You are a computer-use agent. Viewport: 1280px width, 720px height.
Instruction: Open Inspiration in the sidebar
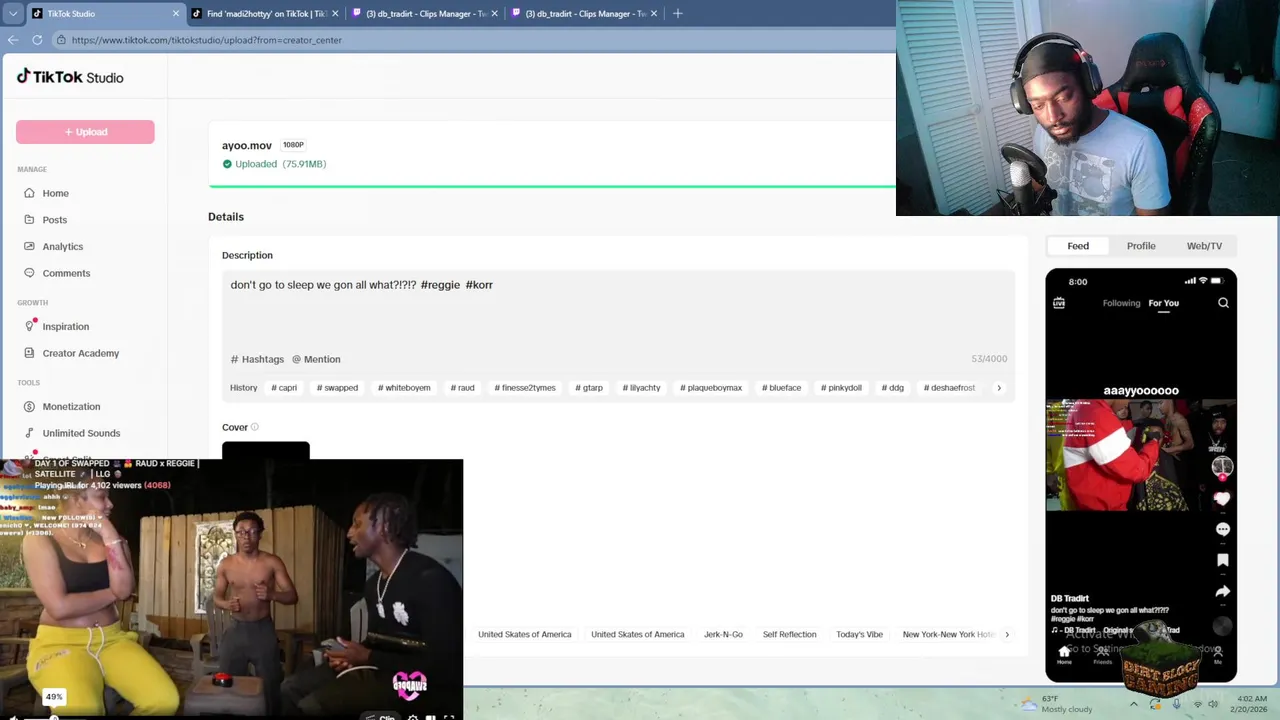pos(65,326)
